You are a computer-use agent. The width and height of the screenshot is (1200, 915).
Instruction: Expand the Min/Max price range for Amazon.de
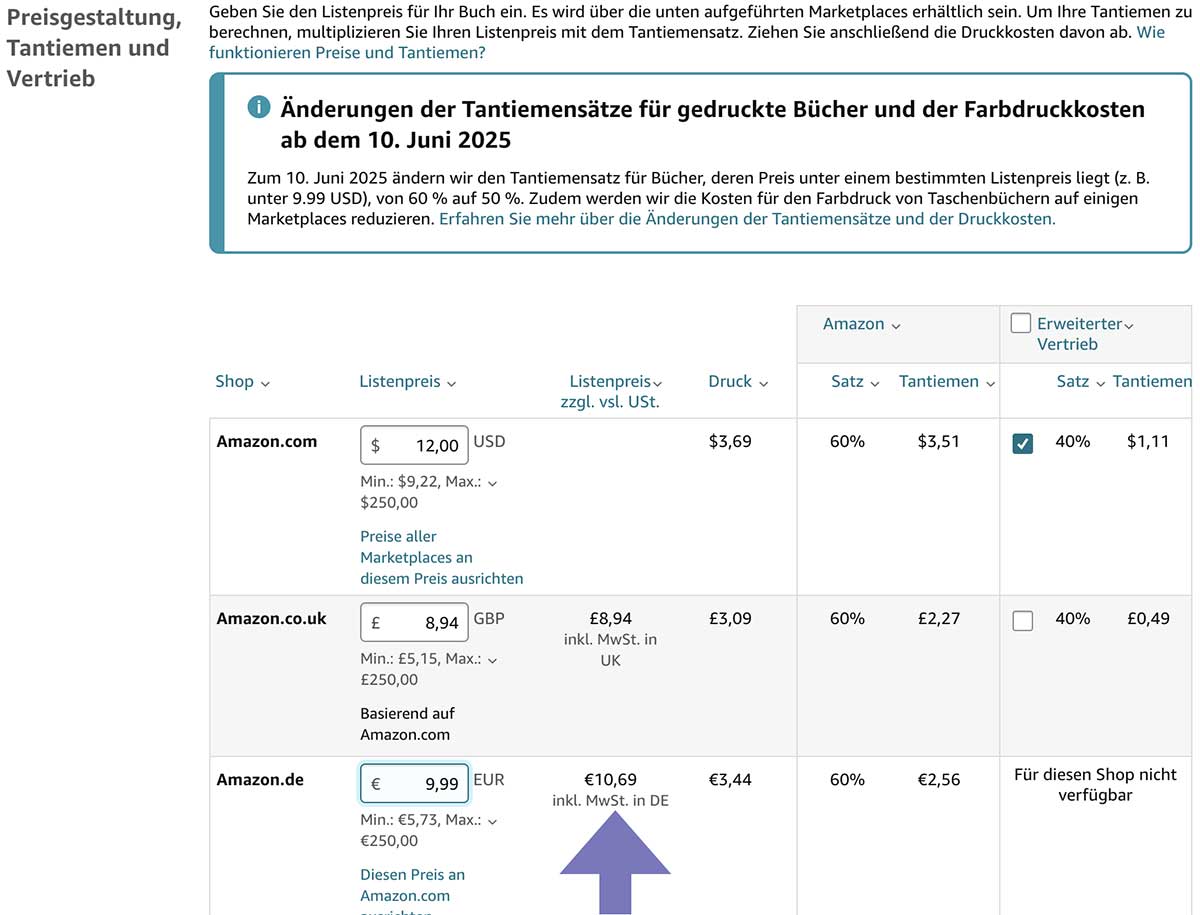coord(492,821)
